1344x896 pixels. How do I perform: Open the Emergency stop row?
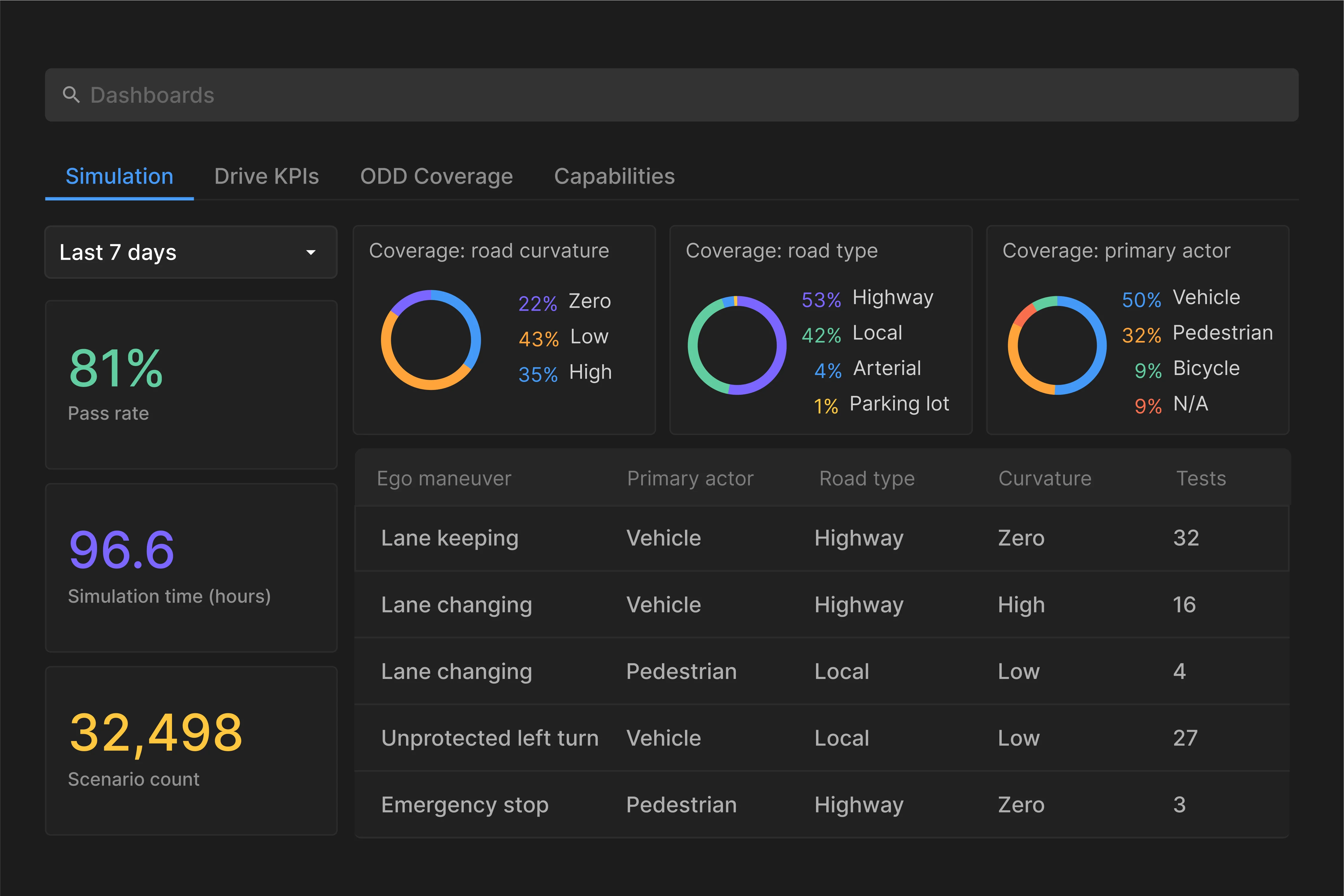pyautogui.click(x=822, y=805)
